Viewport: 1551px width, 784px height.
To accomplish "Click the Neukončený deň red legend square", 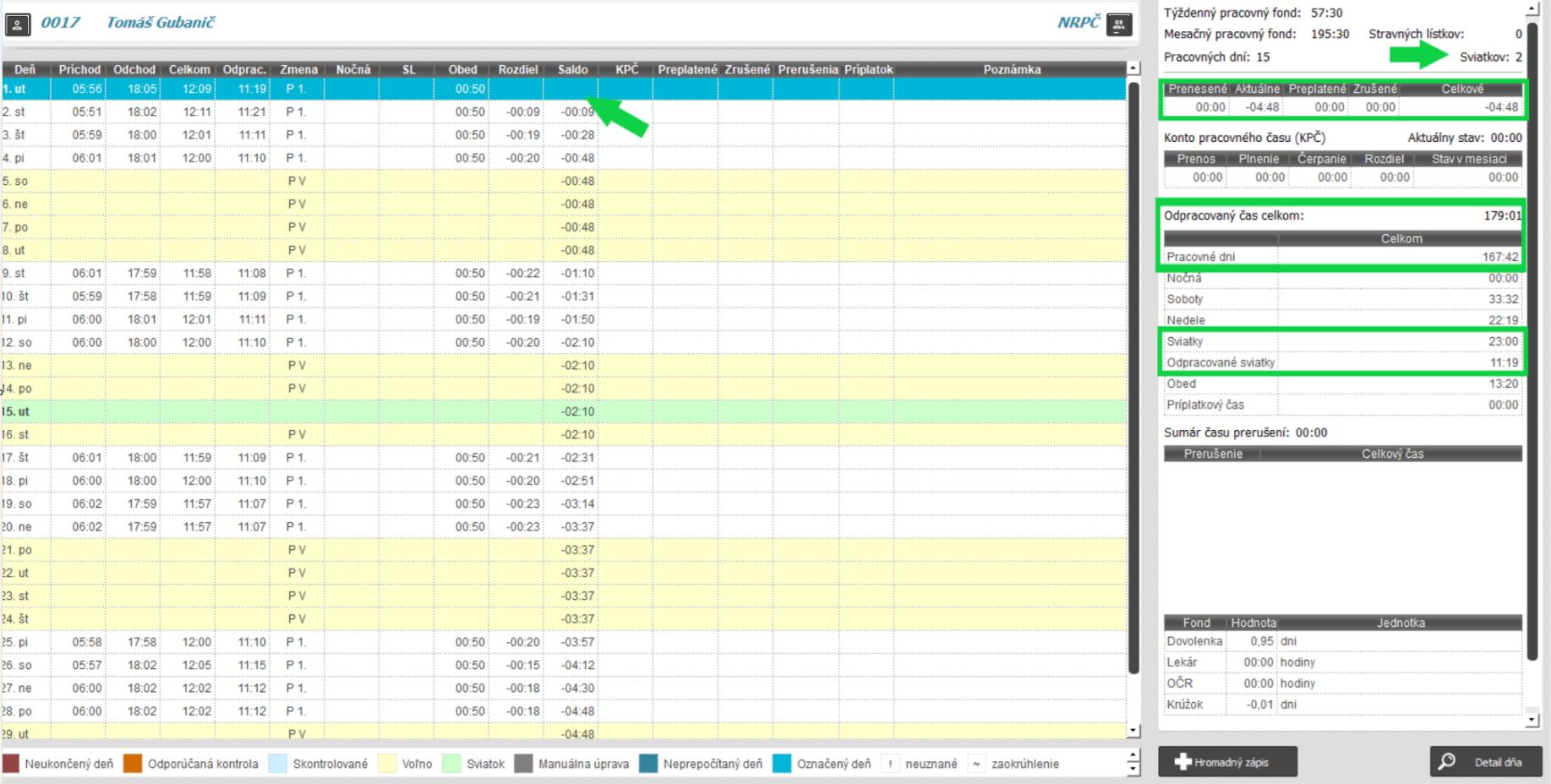I will pyautogui.click(x=11, y=764).
